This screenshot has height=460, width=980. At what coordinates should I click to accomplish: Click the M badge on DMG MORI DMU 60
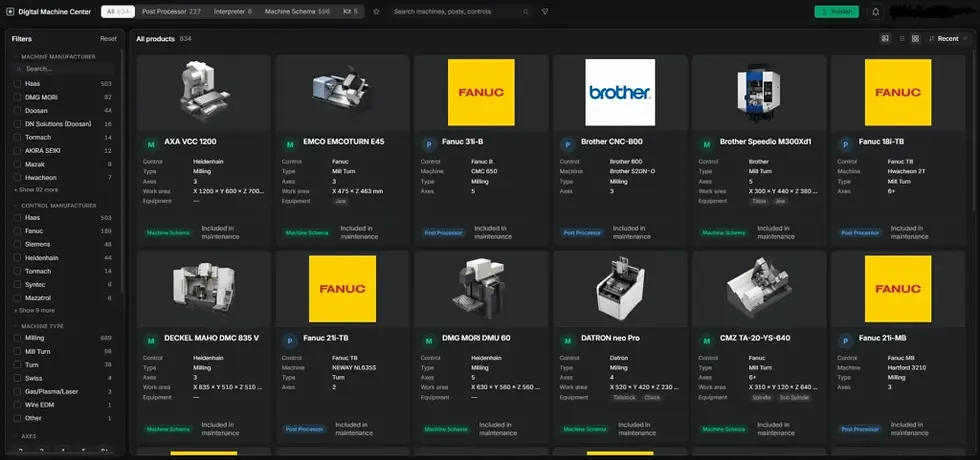(429, 341)
